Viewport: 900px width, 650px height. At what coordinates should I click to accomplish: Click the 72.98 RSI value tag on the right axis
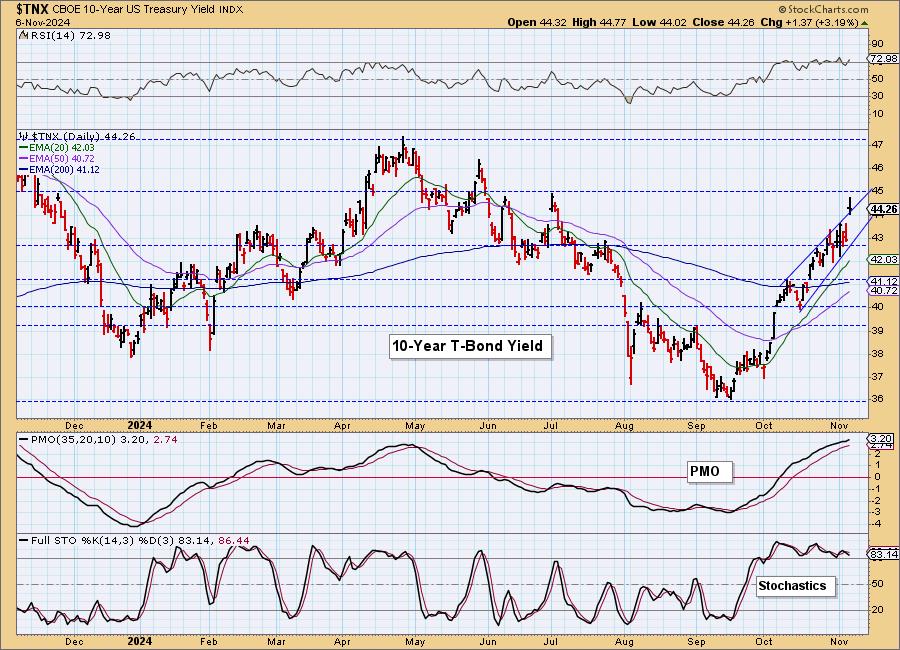coord(883,59)
